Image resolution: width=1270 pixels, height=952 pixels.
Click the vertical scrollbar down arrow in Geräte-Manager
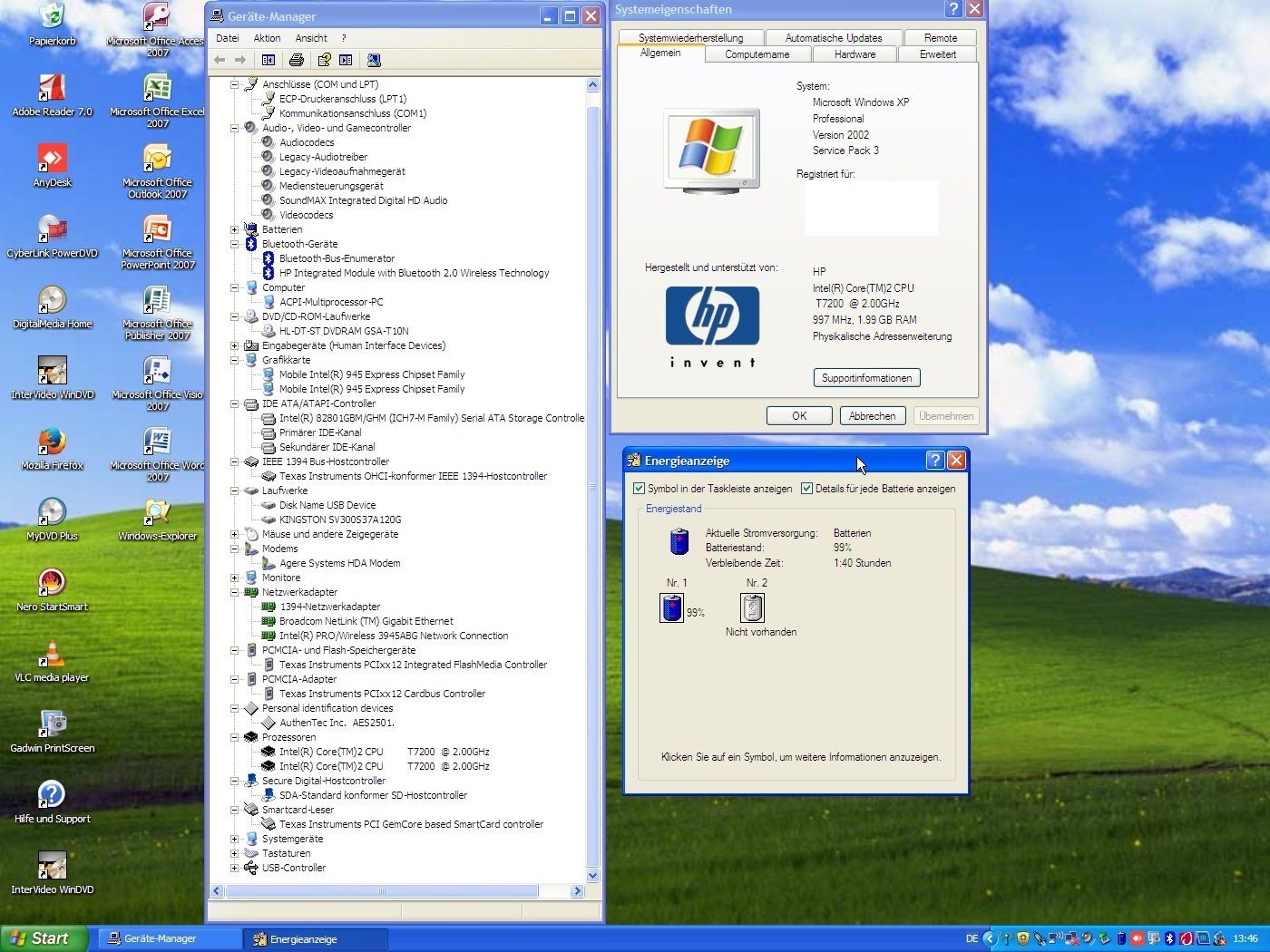tap(593, 876)
